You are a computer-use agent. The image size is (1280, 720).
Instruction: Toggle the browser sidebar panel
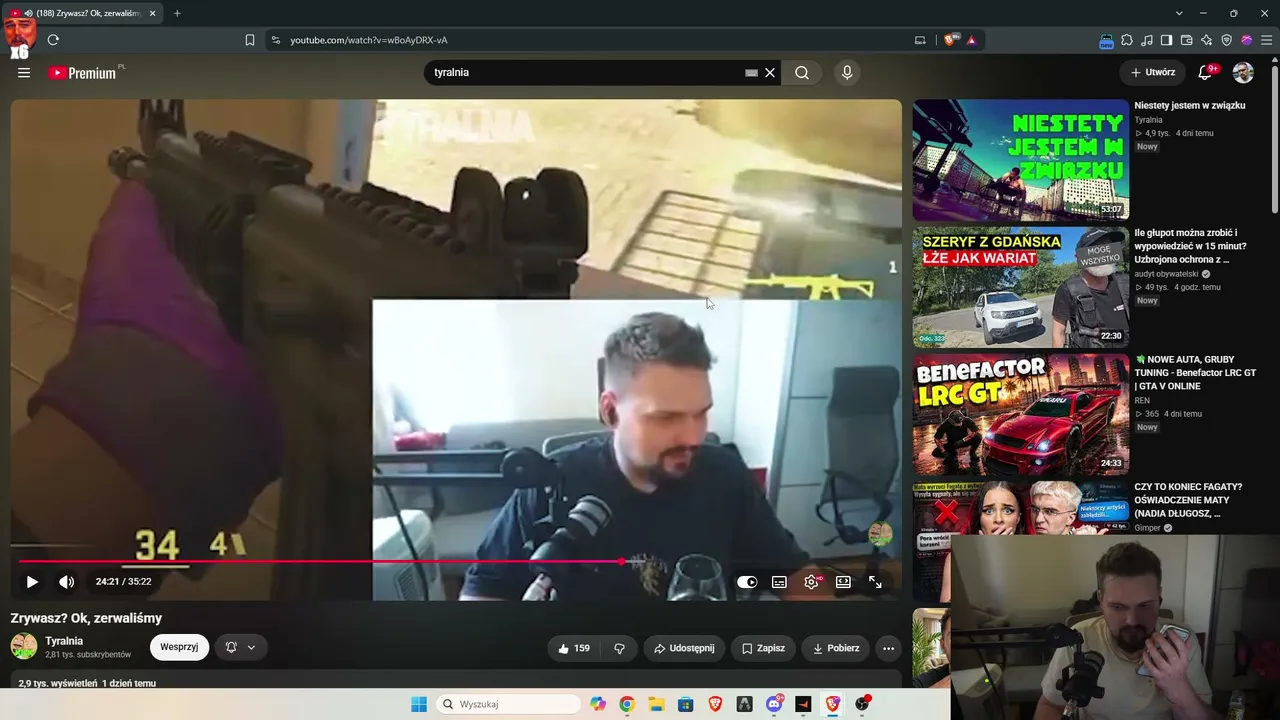[1166, 40]
